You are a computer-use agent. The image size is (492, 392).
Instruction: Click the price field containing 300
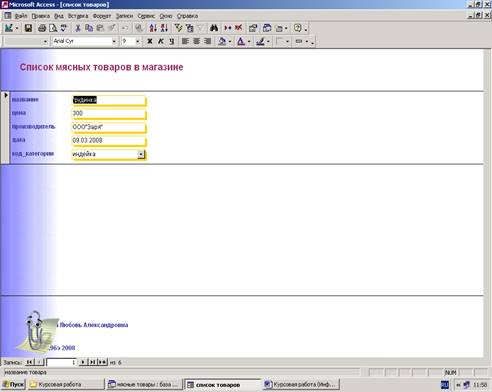(x=109, y=114)
